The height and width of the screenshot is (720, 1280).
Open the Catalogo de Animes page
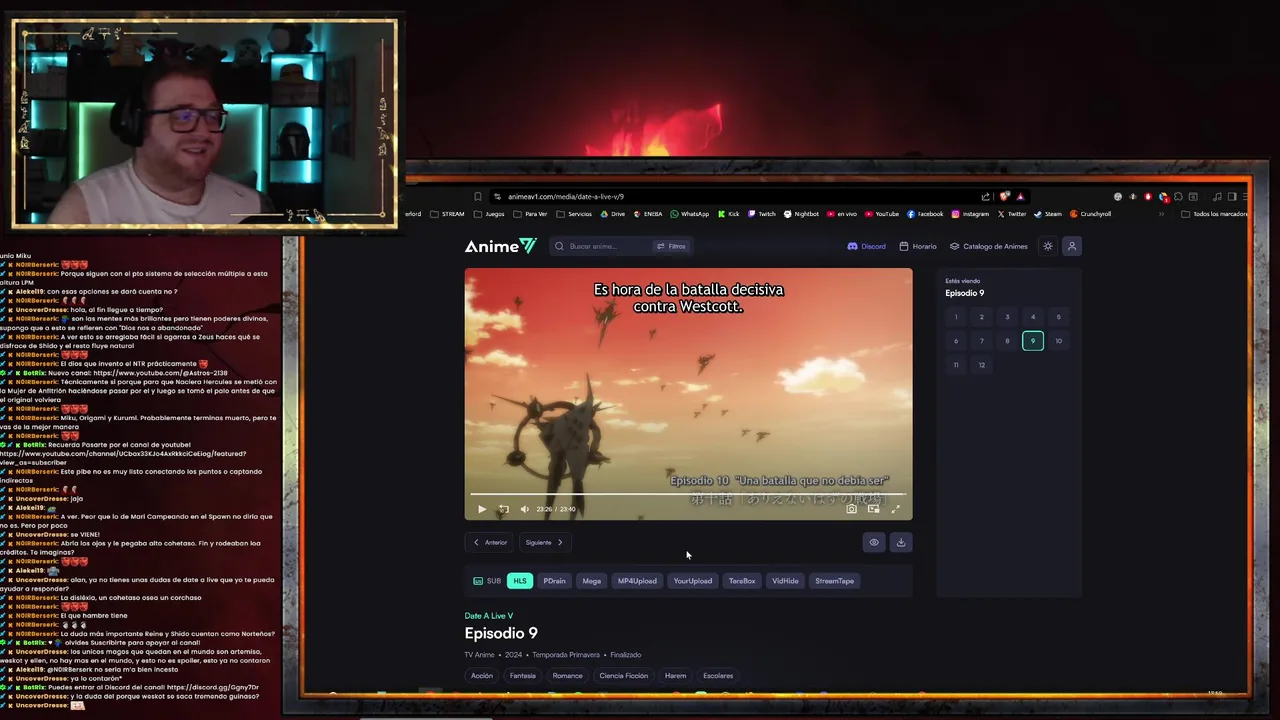[x=989, y=246]
